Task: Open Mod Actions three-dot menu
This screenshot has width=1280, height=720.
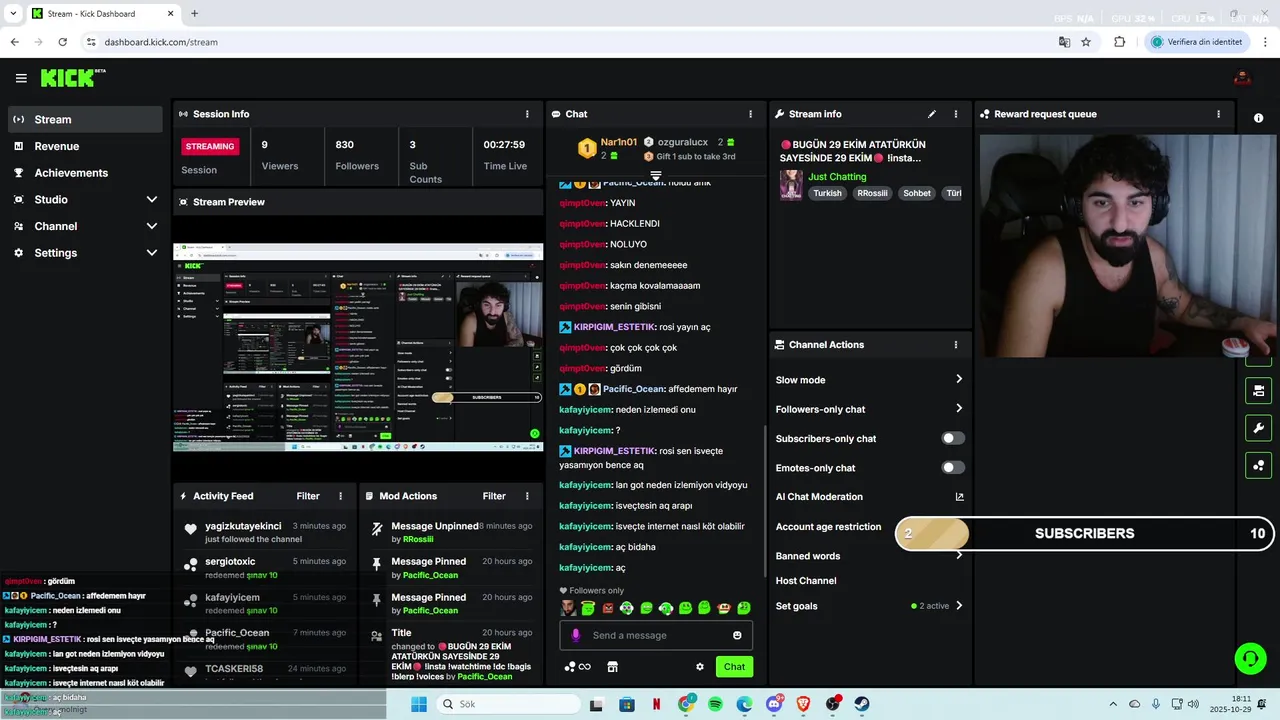Action: [x=527, y=496]
